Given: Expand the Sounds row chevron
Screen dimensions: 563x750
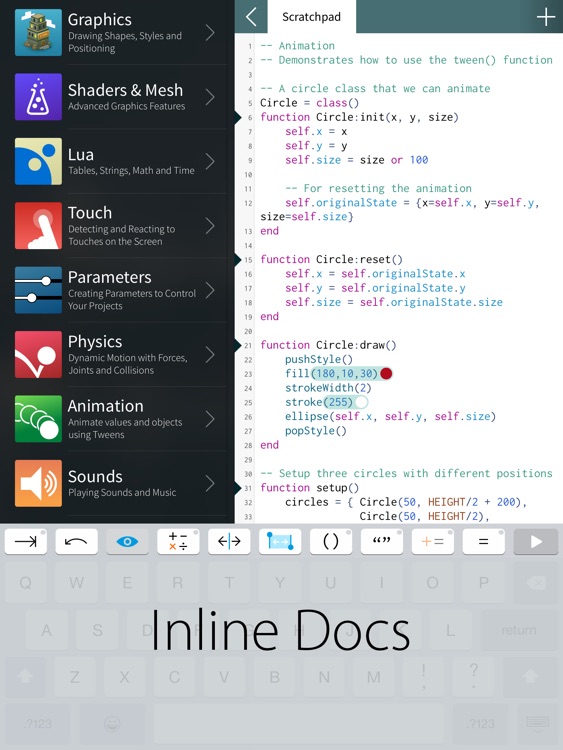Looking at the screenshot, I should pos(210,483).
